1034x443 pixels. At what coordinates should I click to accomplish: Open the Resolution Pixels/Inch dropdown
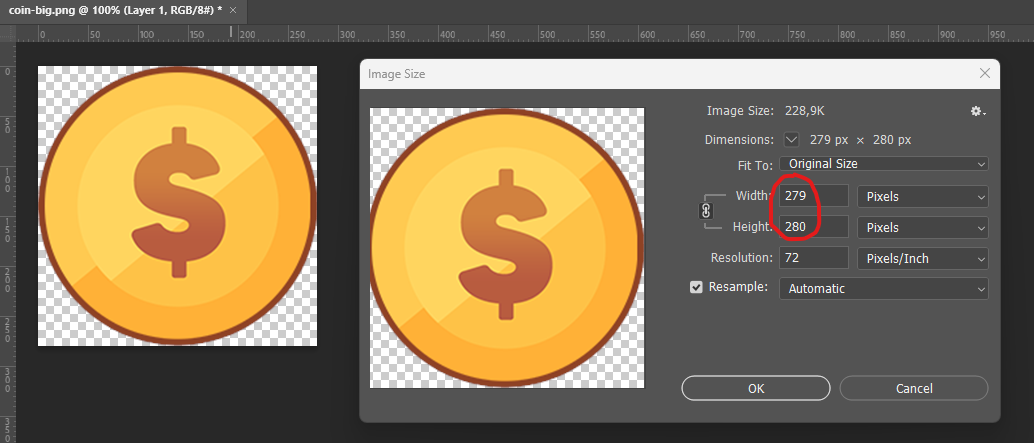coord(922,259)
